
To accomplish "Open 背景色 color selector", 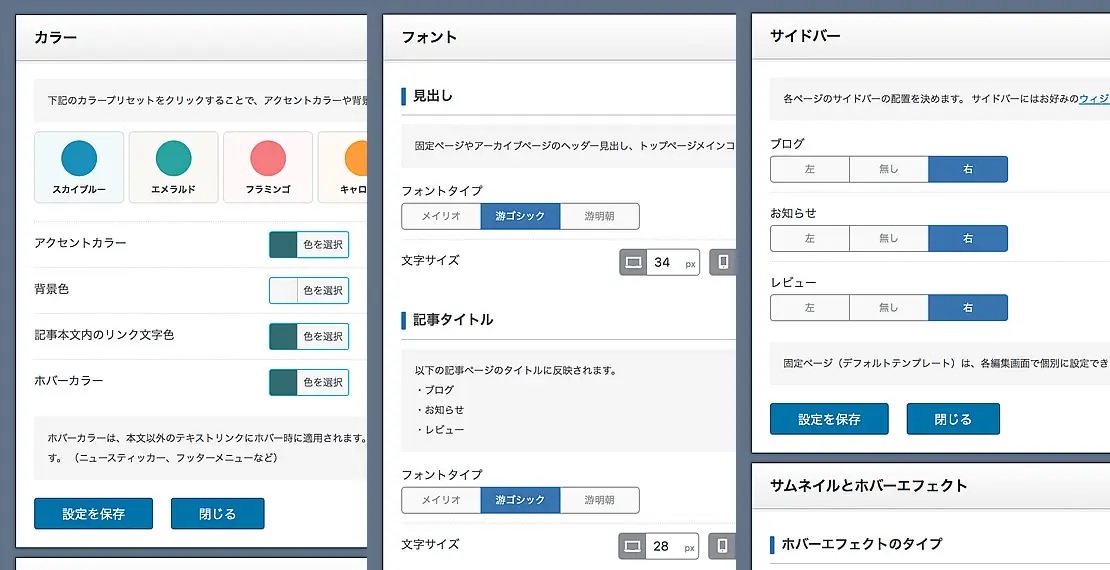I will click(x=309, y=290).
